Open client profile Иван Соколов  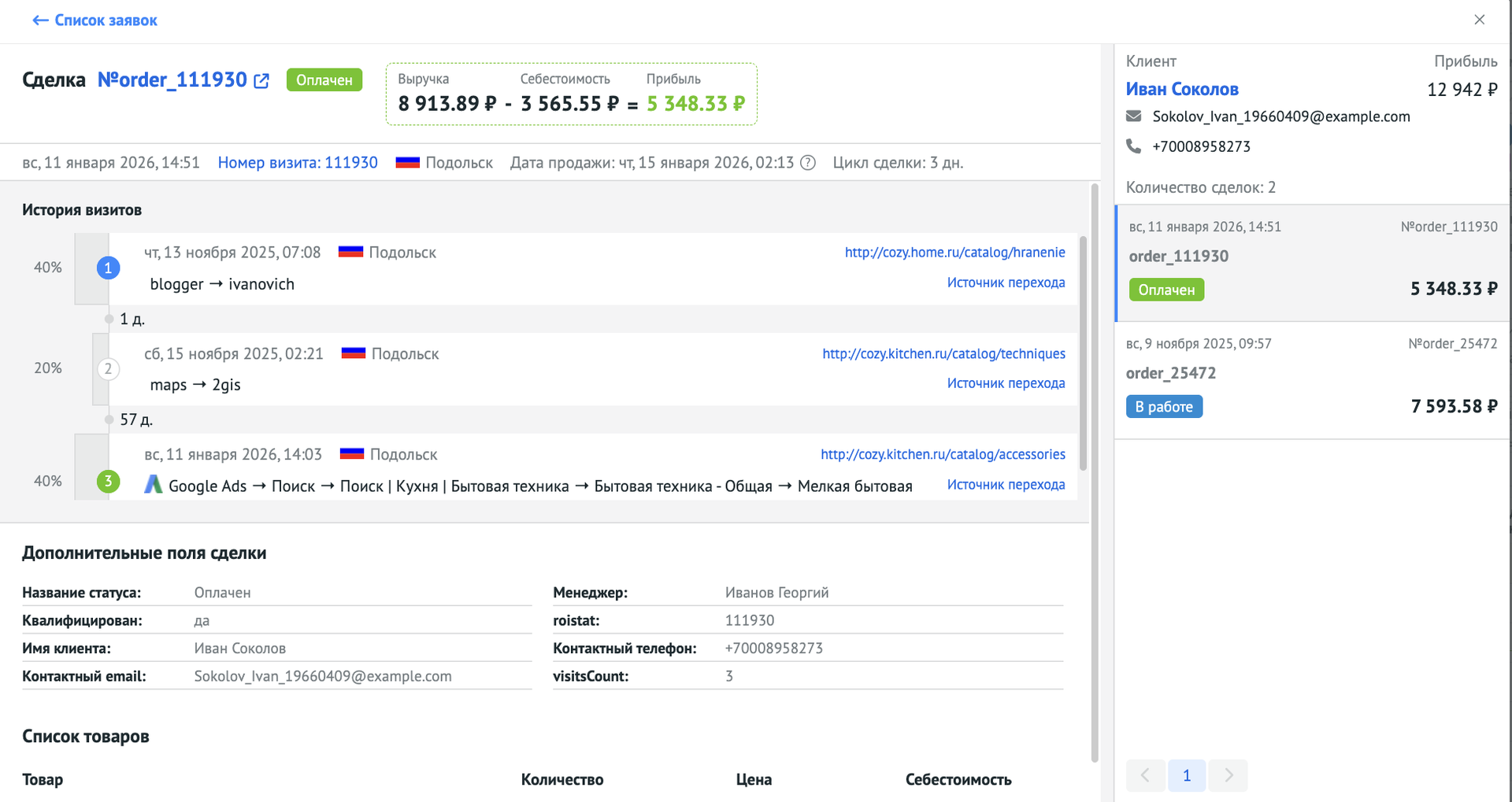click(x=1181, y=90)
